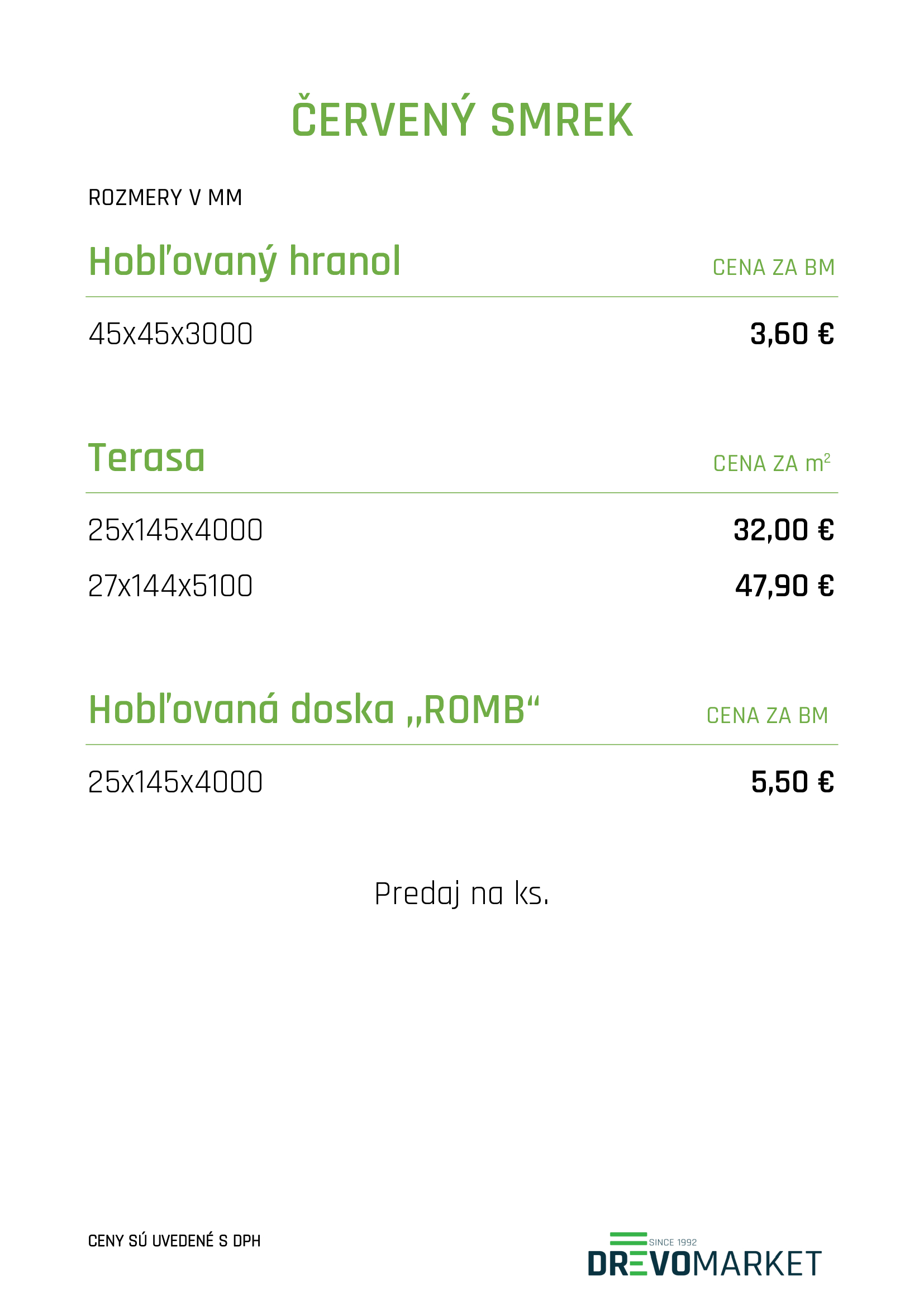Click the ROZMERY V MM label
Image resolution: width=924 pixels, height=1307 pixels.
point(165,198)
